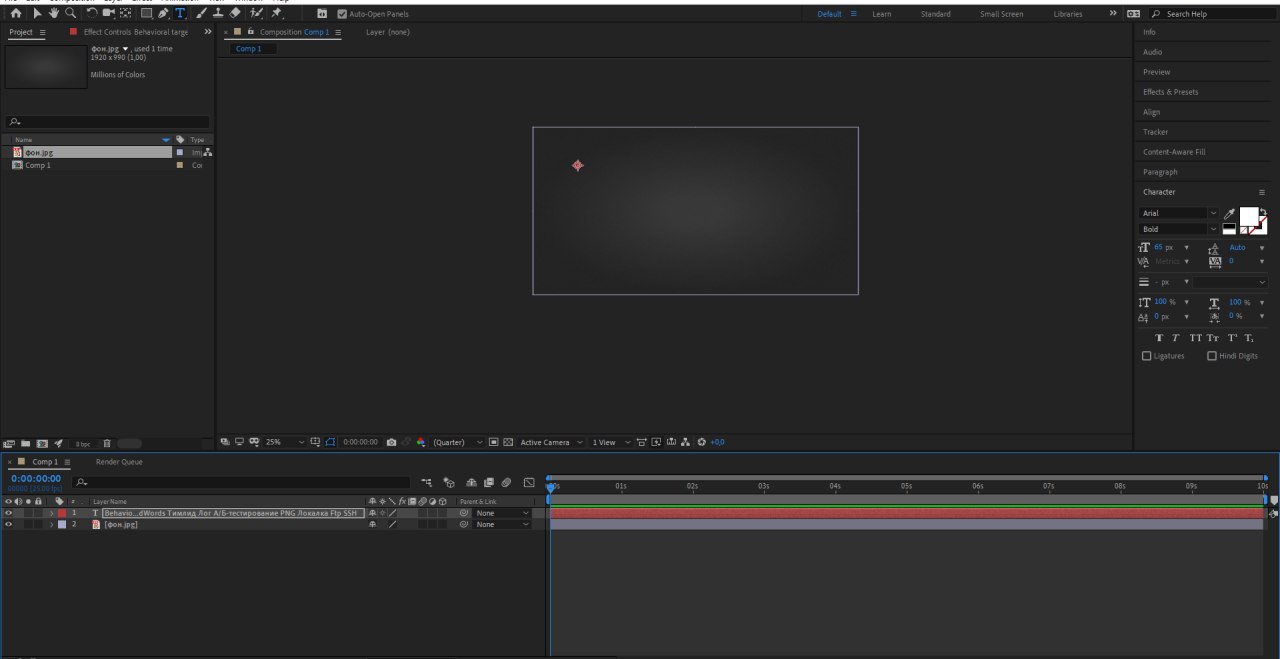Swap fill and stroke colors
The height and width of the screenshot is (659, 1280).
pos(1262,211)
